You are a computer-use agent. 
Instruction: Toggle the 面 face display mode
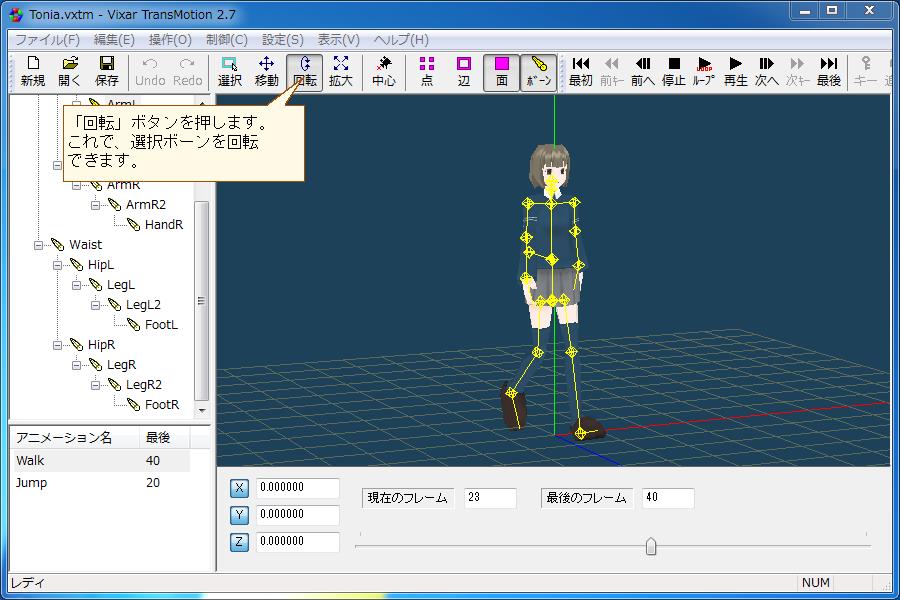(x=500, y=71)
